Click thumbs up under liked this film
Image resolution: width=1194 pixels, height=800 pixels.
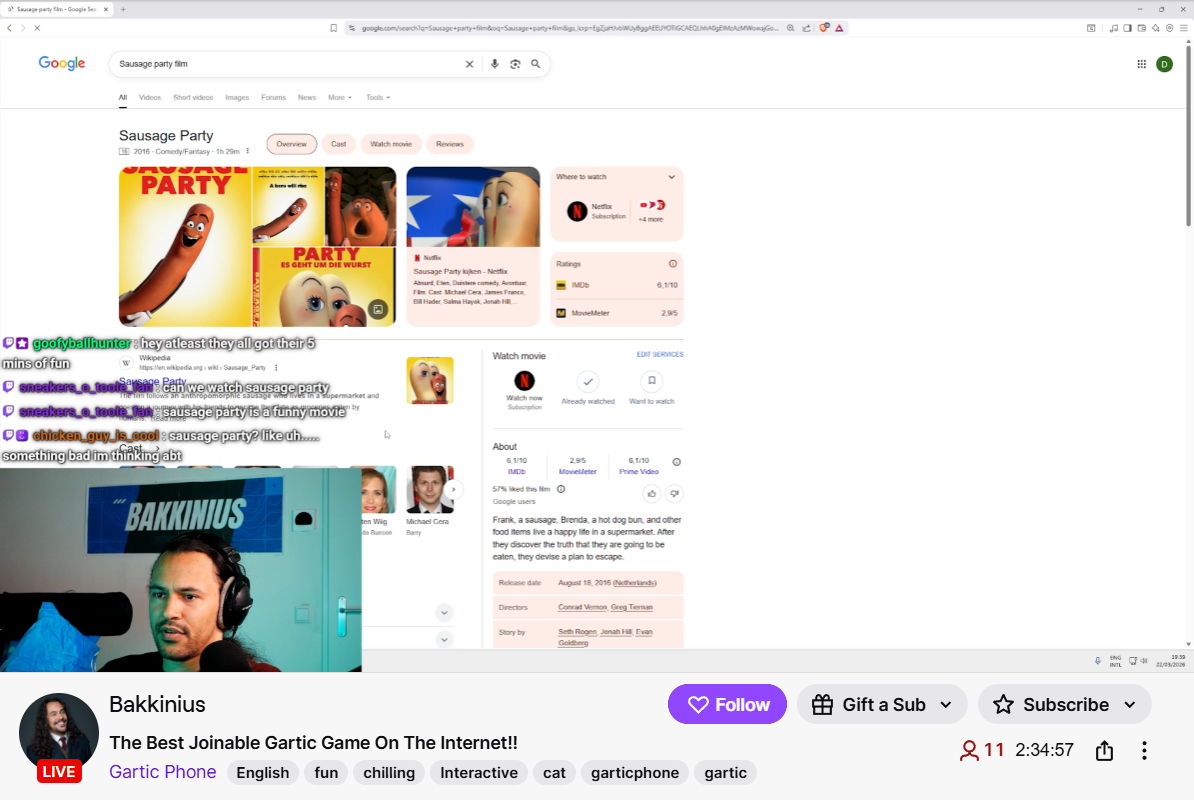(x=652, y=493)
